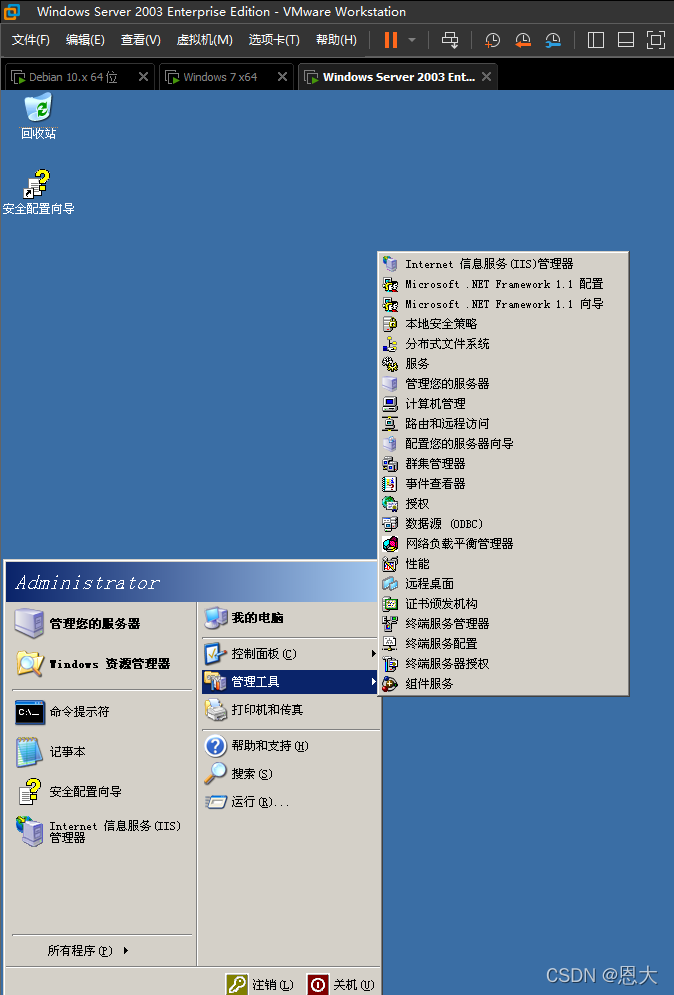The image size is (674, 995).
Task: Select the 回收站 desktop icon
Action: (38, 117)
